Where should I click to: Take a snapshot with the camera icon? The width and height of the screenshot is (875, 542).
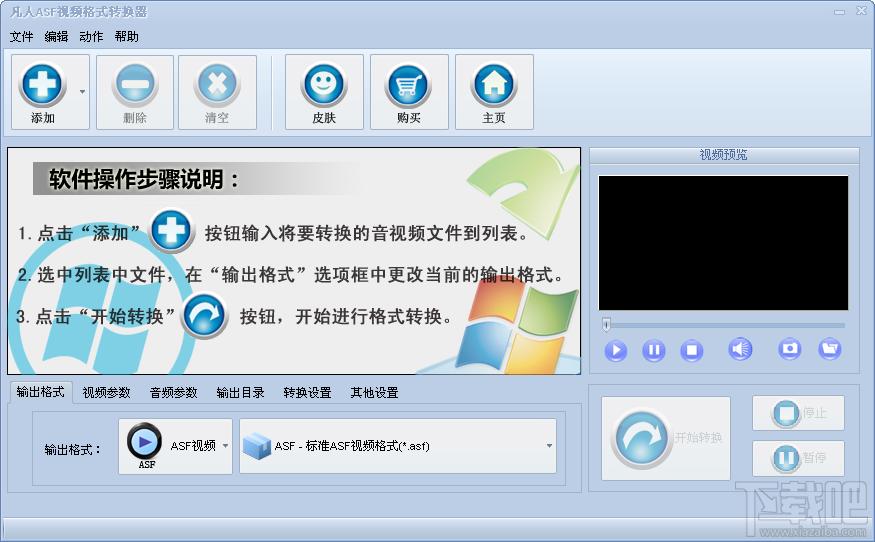click(790, 349)
